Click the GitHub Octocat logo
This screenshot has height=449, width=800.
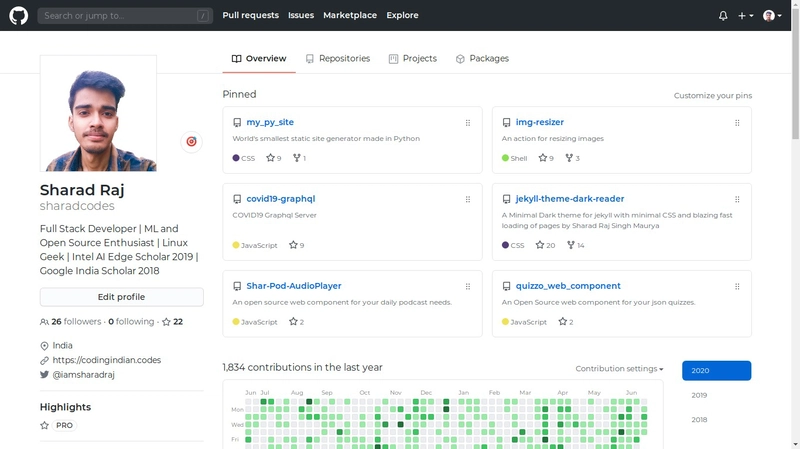click(x=20, y=15)
